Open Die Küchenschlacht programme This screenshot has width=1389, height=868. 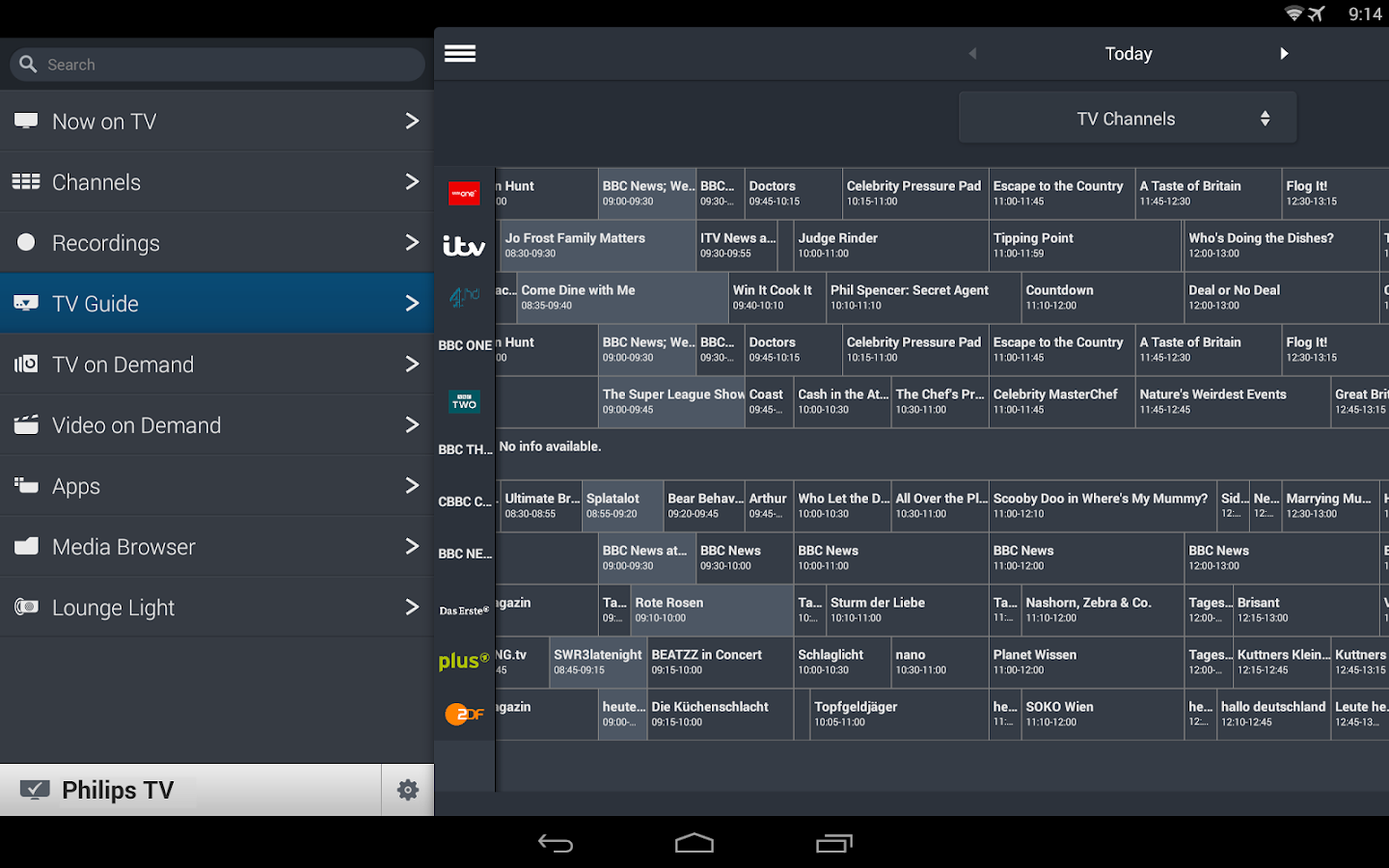pyautogui.click(x=721, y=714)
